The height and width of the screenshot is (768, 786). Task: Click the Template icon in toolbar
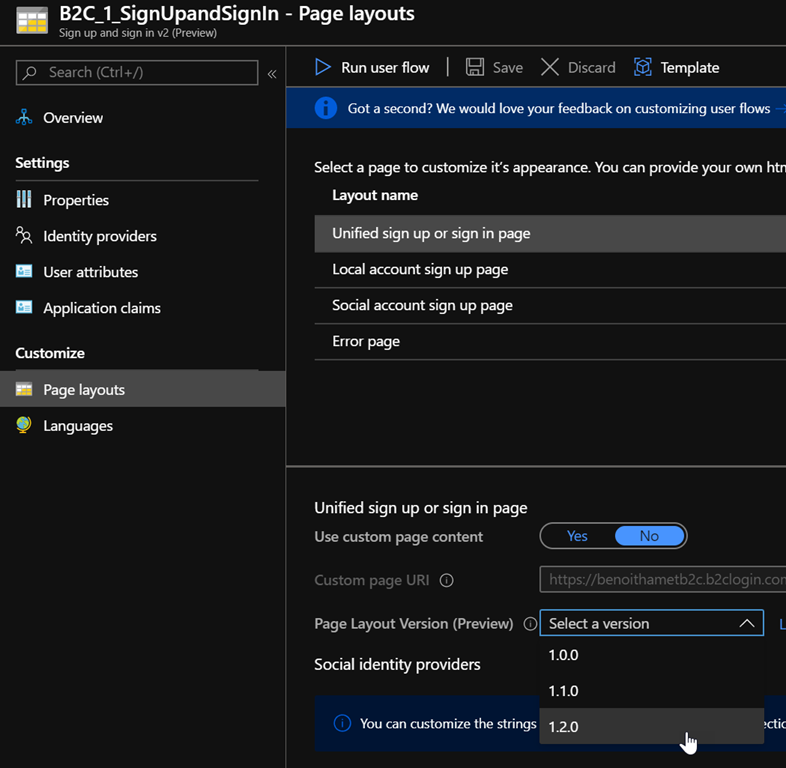[x=643, y=67]
